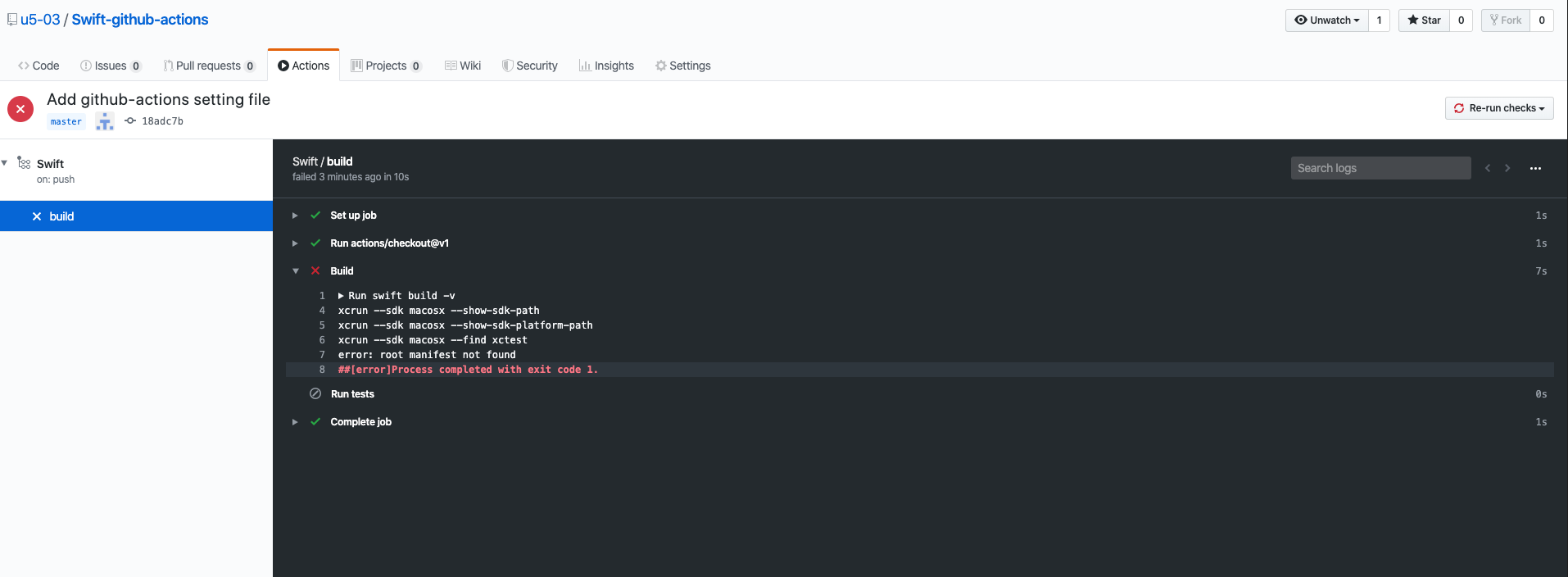The height and width of the screenshot is (577, 1568).
Task: Open the Re-run checks dropdown
Action: pos(1499,108)
